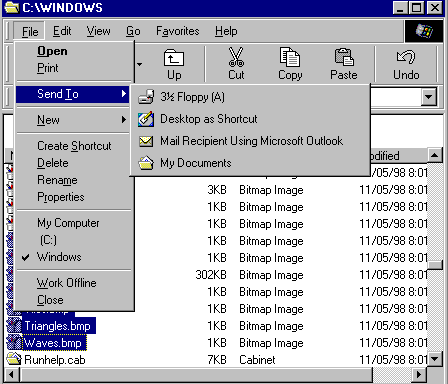Choose Open from the File menu
Viewport: 448px width, 384px height.
74,51
